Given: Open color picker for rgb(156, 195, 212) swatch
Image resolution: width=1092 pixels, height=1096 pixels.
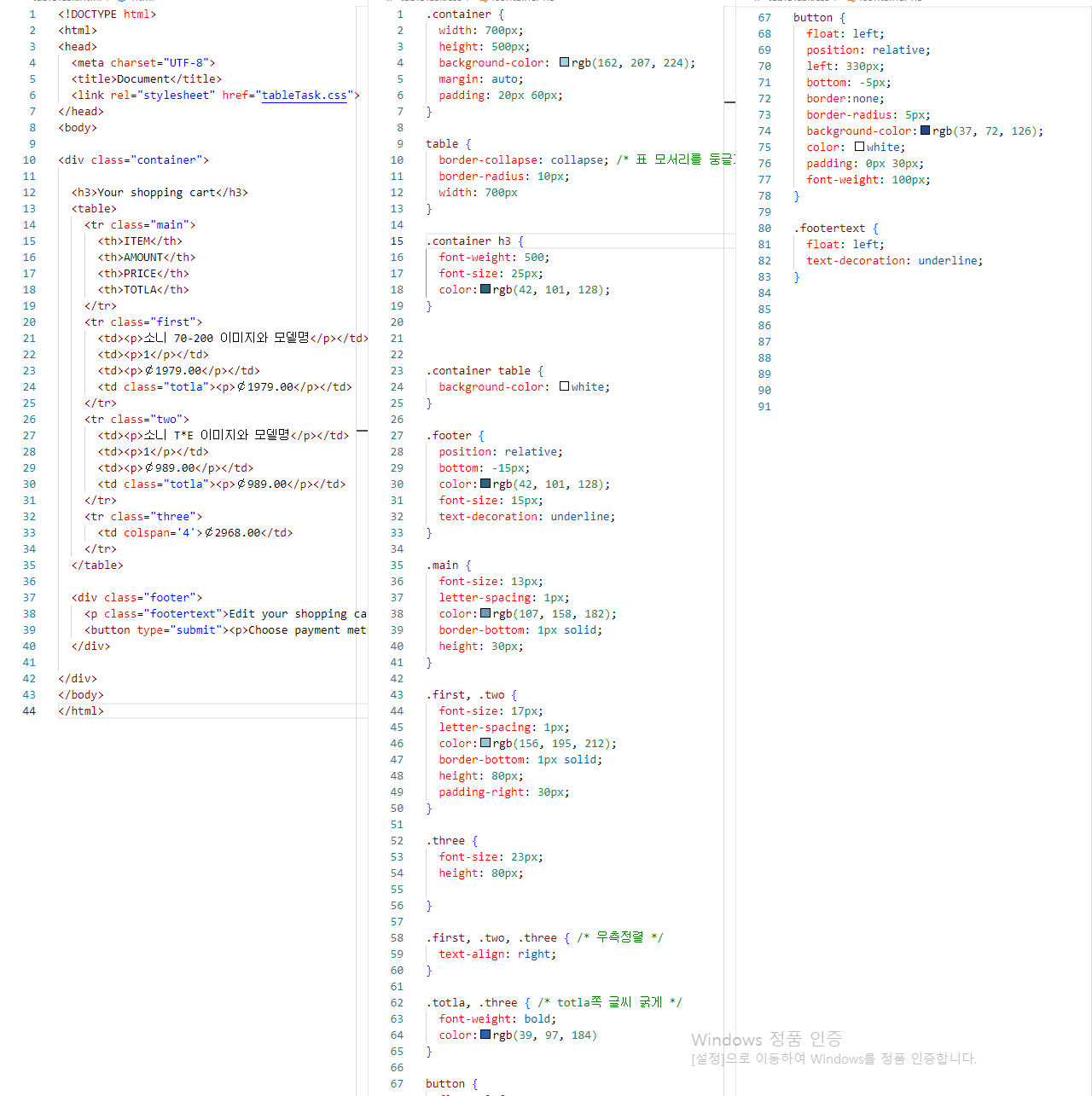Looking at the screenshot, I should (485, 743).
